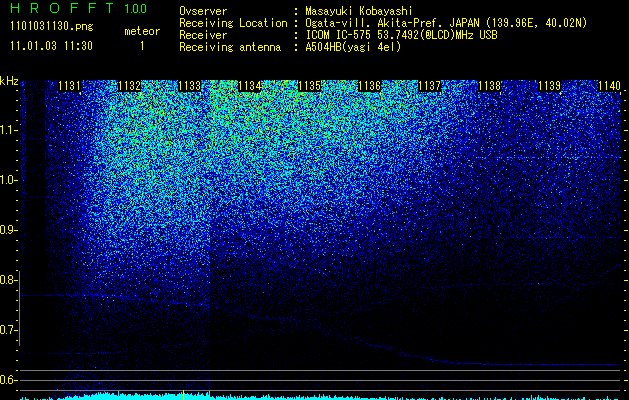
Task: Click the 1139 time marker
Action: coord(549,86)
